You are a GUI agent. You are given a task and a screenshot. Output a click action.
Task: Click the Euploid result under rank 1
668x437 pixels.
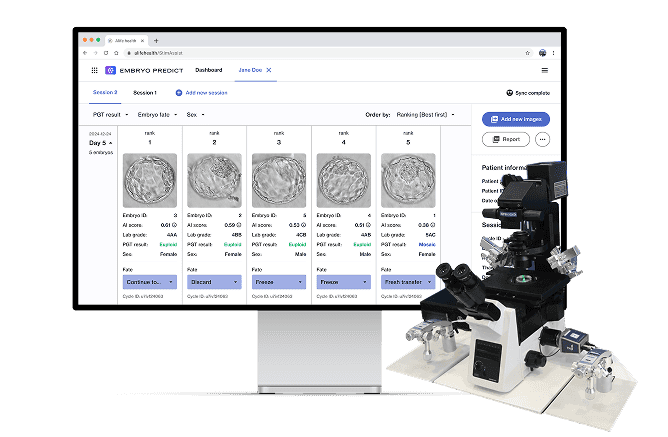[168, 244]
